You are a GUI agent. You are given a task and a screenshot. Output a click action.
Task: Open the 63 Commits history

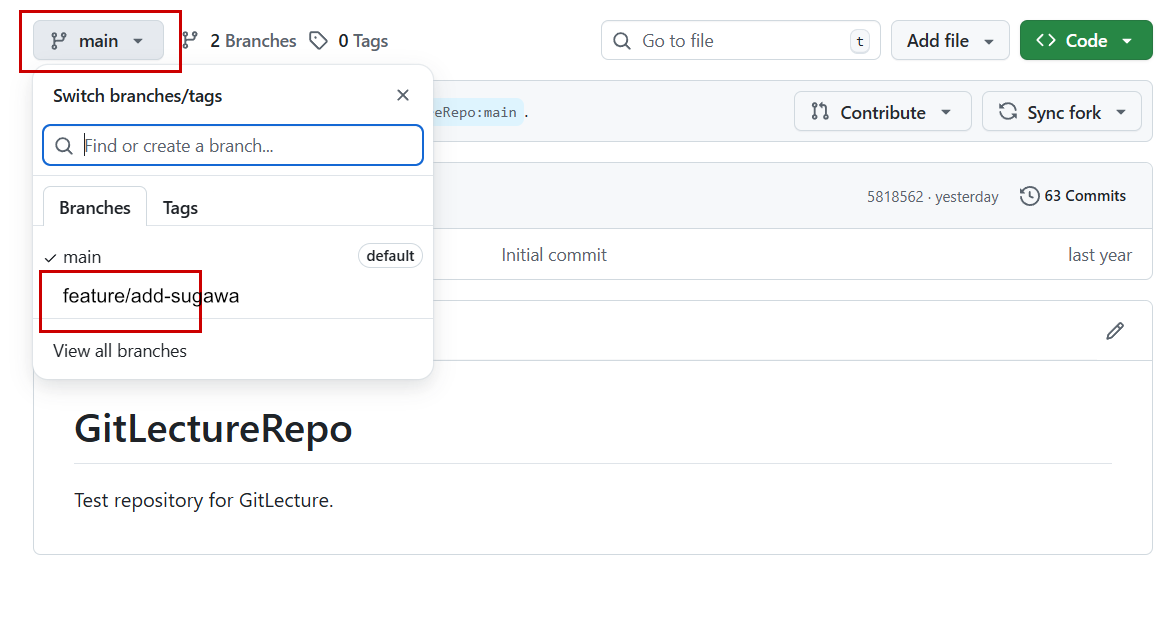(x=1073, y=196)
